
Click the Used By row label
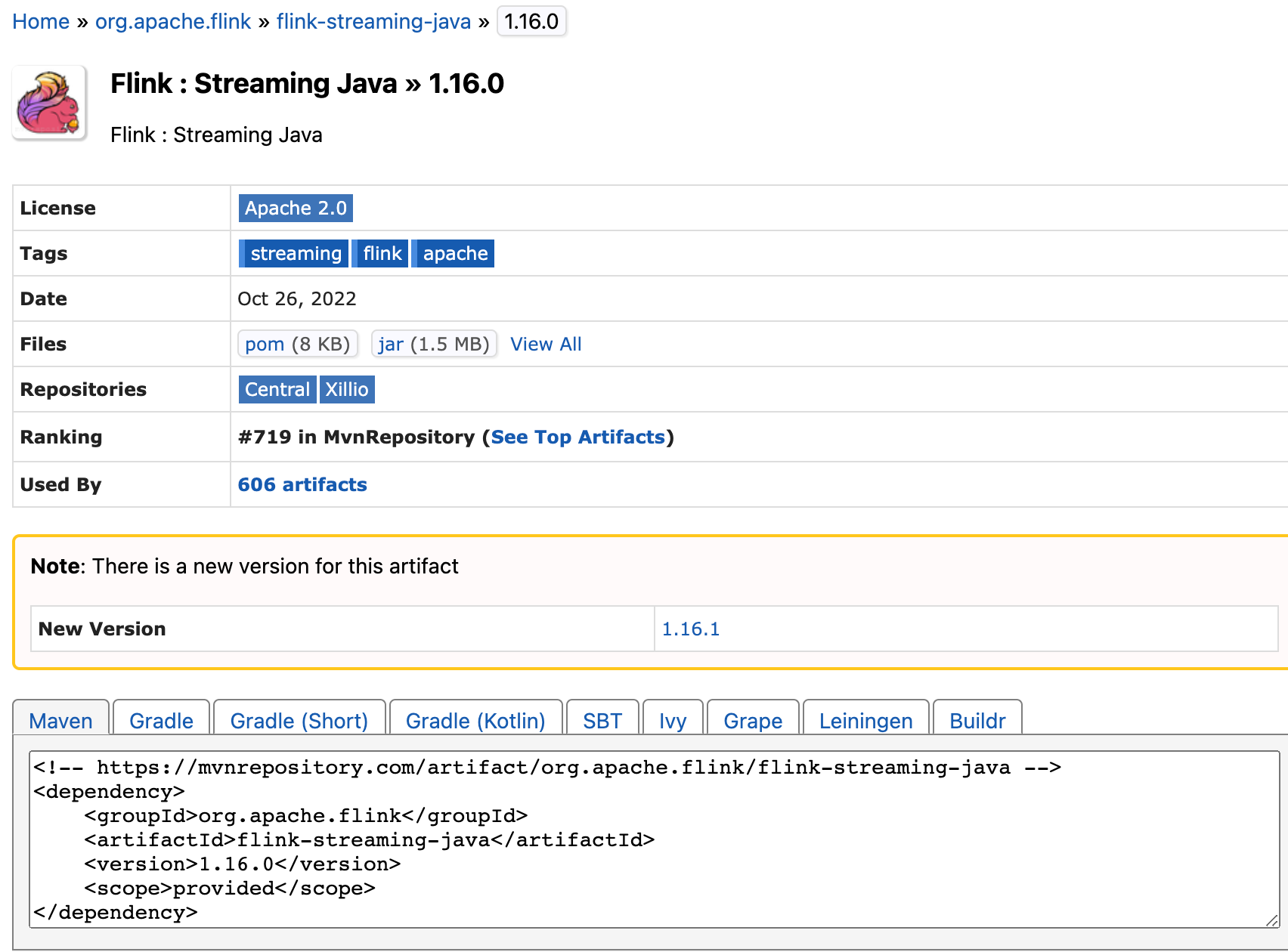click(61, 484)
